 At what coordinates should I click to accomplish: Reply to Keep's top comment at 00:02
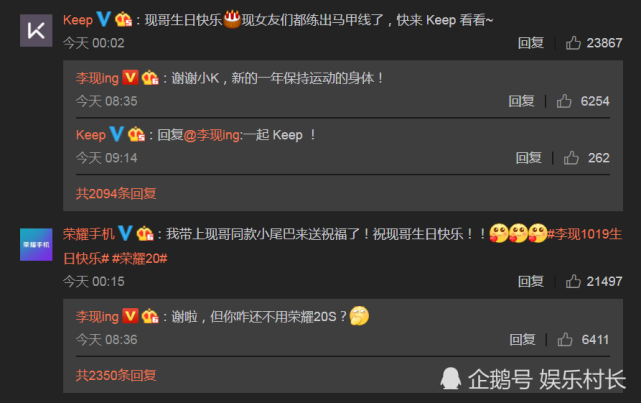531,43
